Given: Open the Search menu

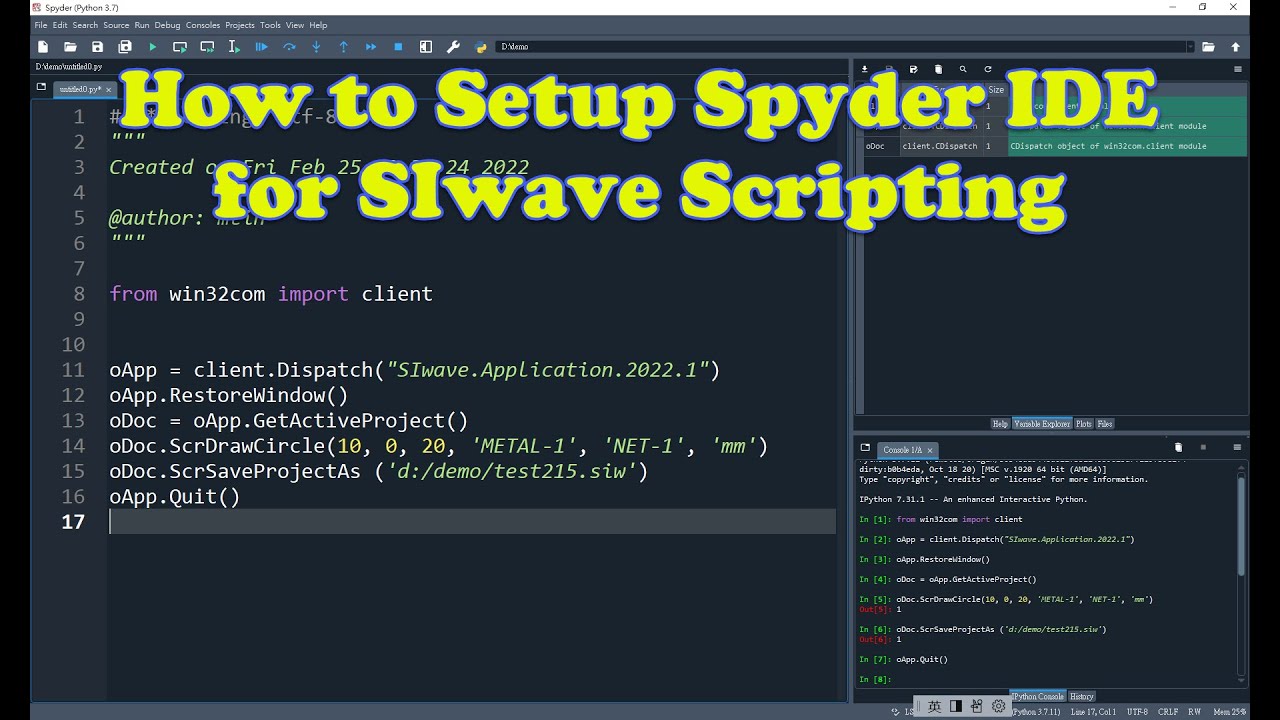Looking at the screenshot, I should click(x=85, y=25).
